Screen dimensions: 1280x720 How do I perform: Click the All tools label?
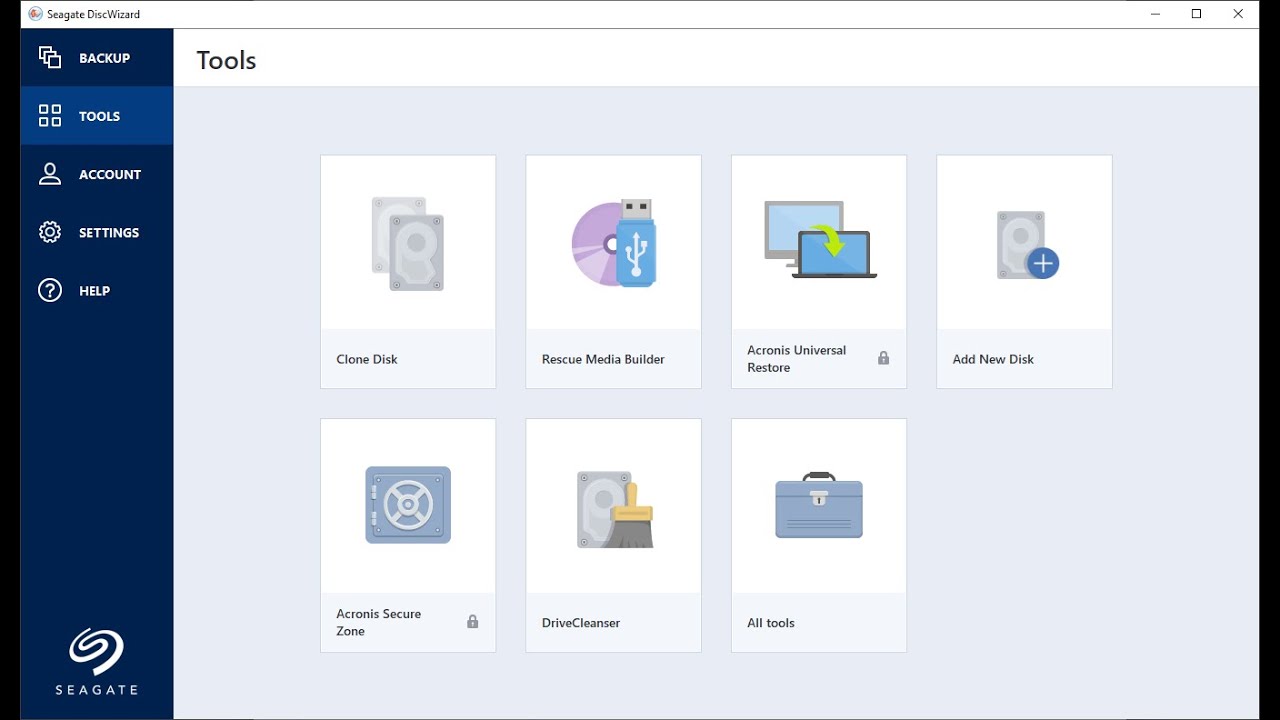click(771, 623)
